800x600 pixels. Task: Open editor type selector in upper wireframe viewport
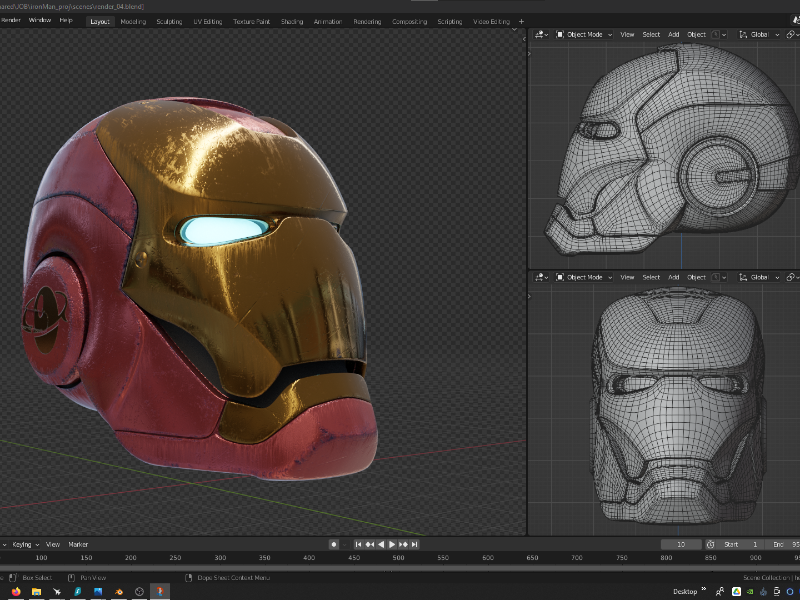[x=541, y=35]
